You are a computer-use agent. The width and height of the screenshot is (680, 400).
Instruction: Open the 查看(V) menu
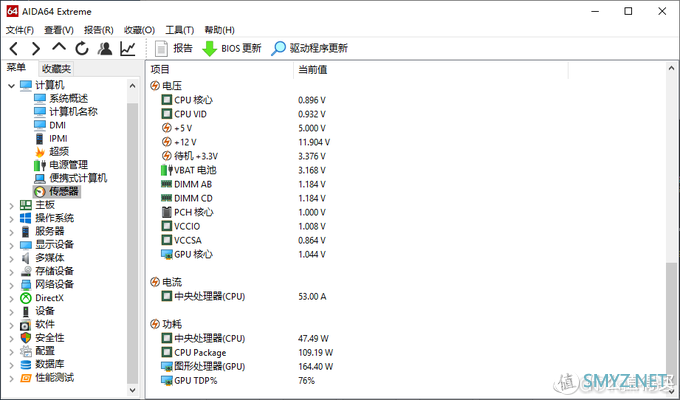[59, 30]
